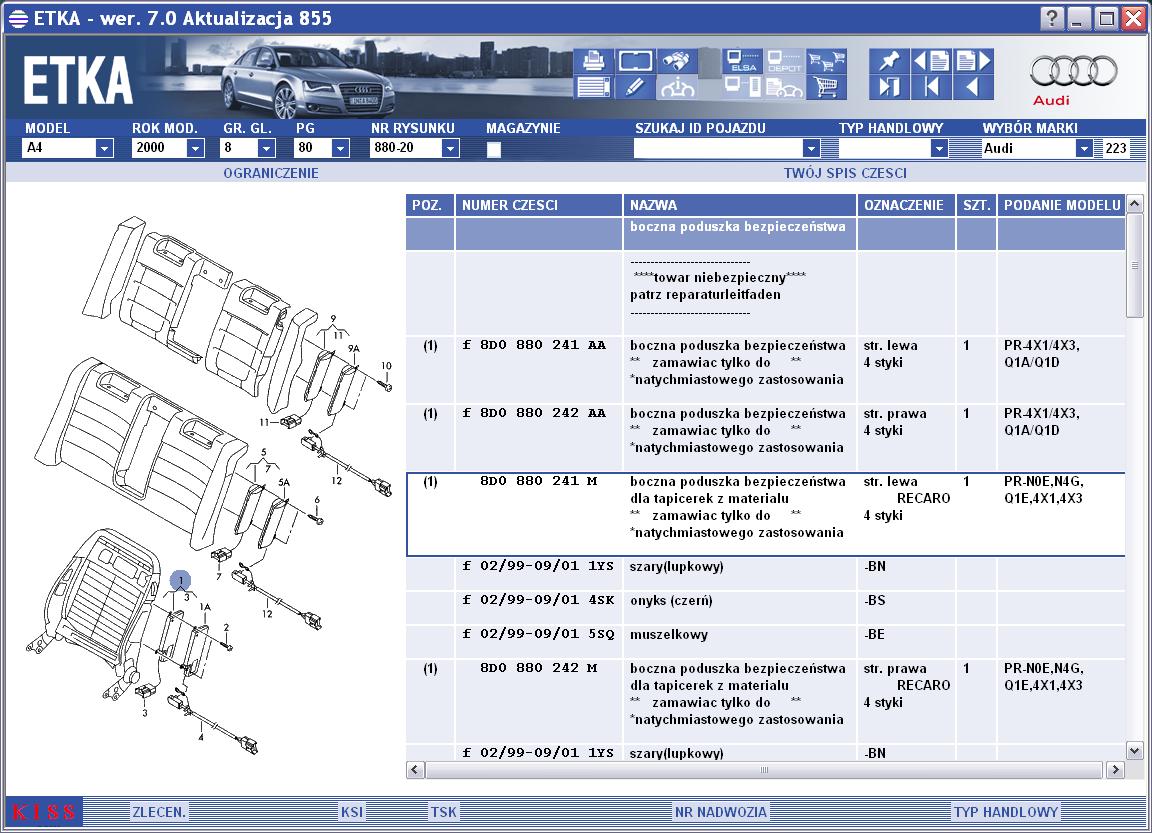The image size is (1152, 833).
Task: Open the OGRANICZENIE tab
Action: [x=271, y=173]
